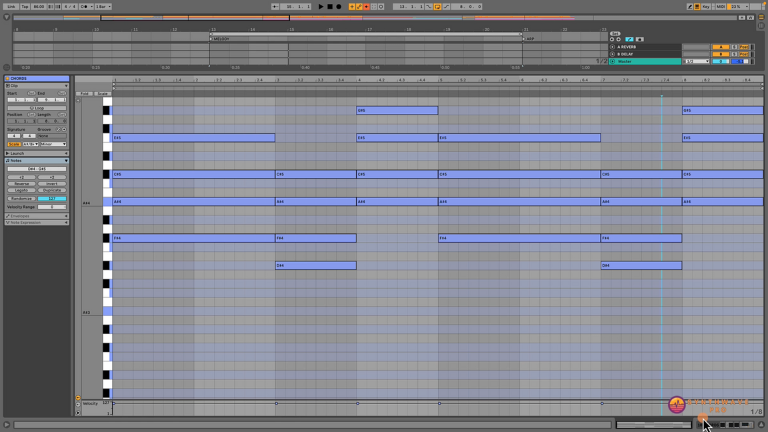Unfold the B DELAY track
This screenshot has width=768, height=432.
point(612,54)
